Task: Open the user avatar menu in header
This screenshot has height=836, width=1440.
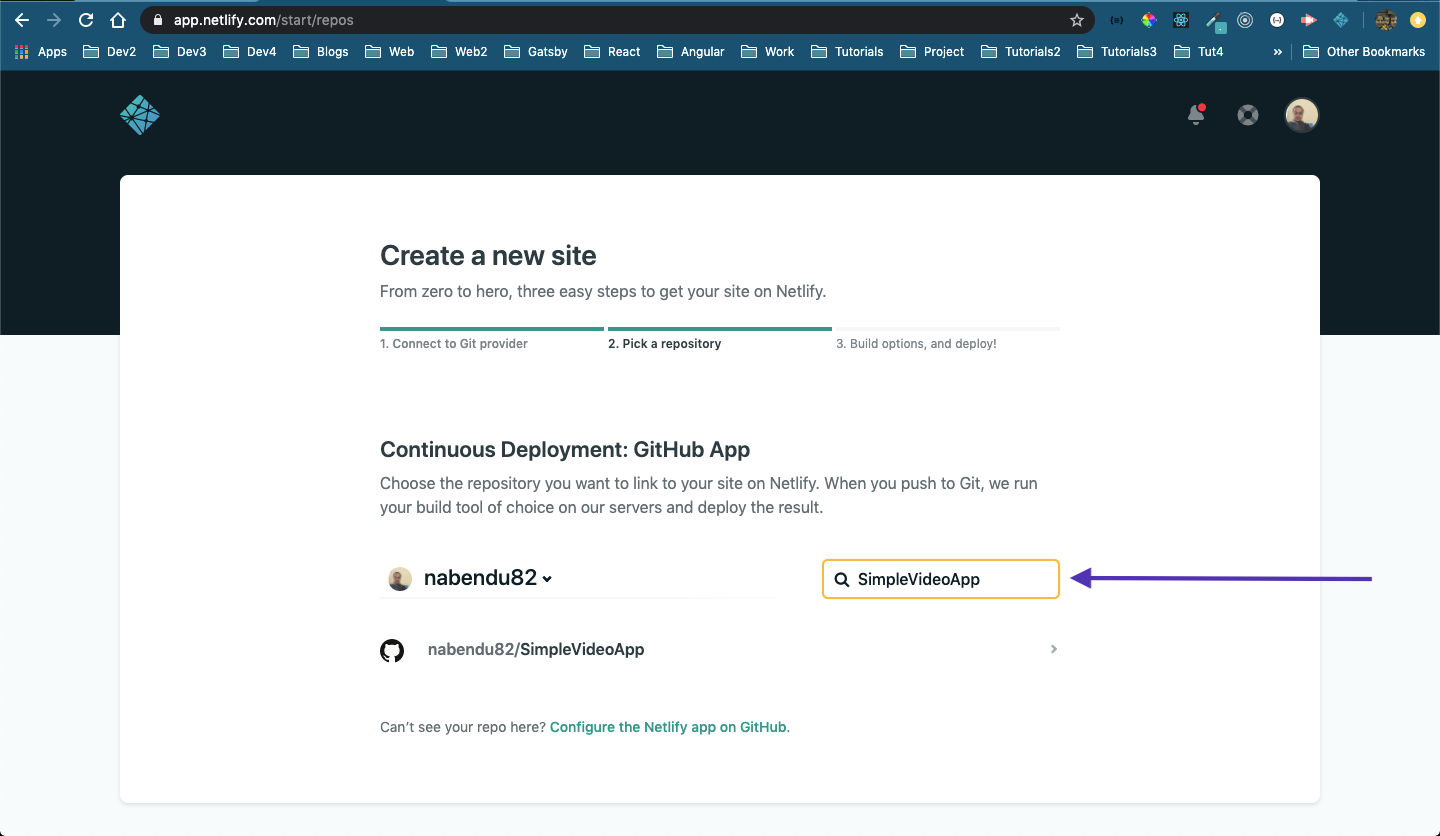Action: pyautogui.click(x=1302, y=115)
